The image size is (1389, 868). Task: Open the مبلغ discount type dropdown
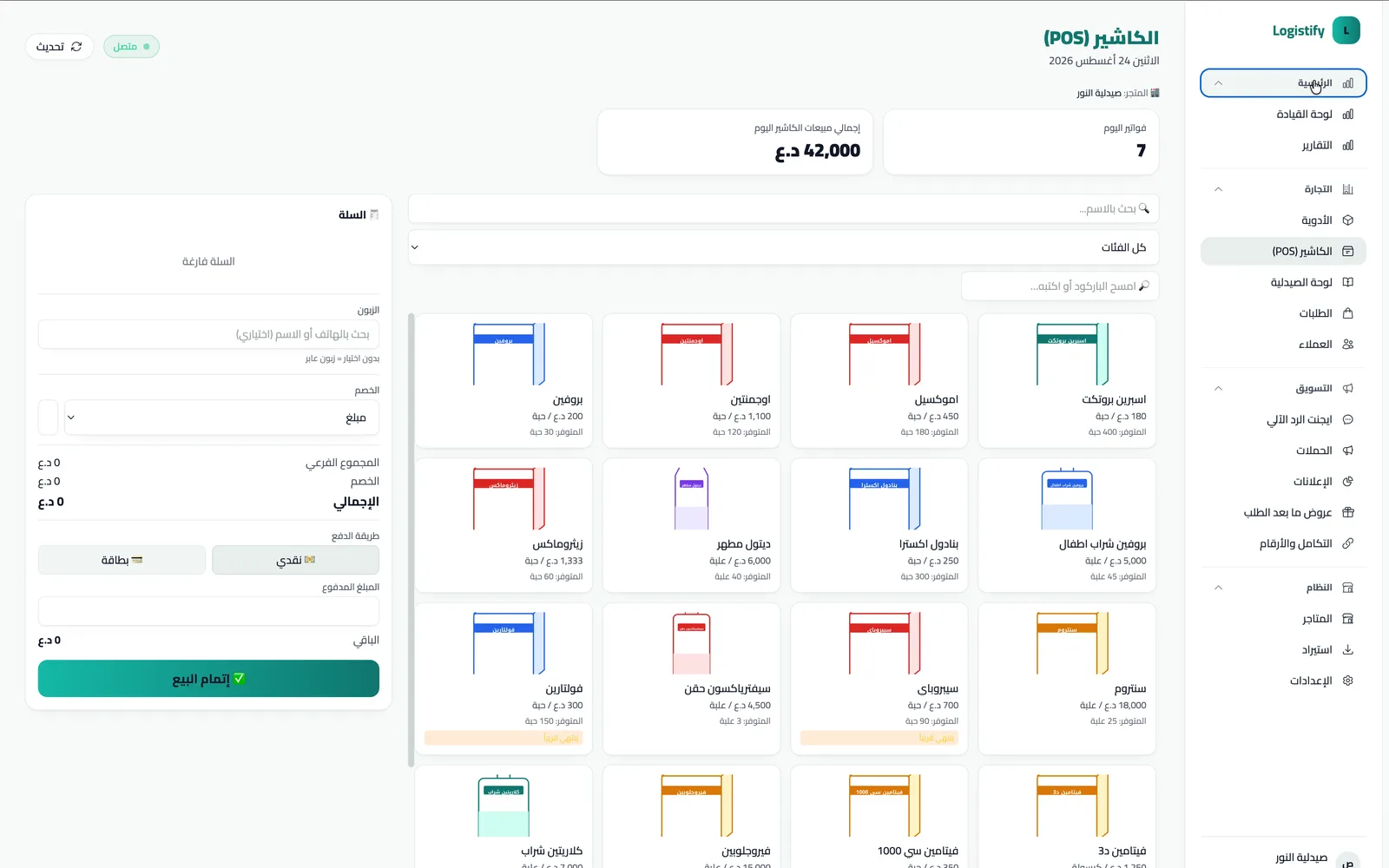tap(221, 418)
